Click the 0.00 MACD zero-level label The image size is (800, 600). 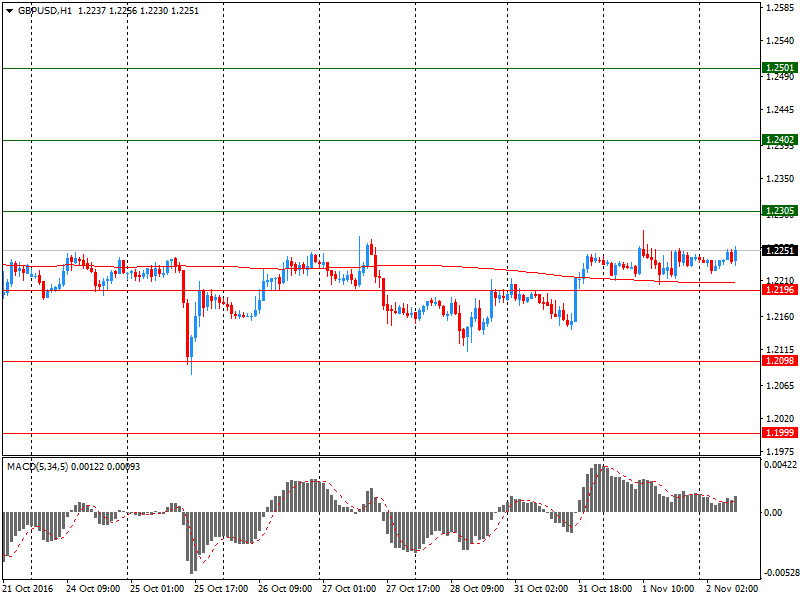tap(773, 513)
